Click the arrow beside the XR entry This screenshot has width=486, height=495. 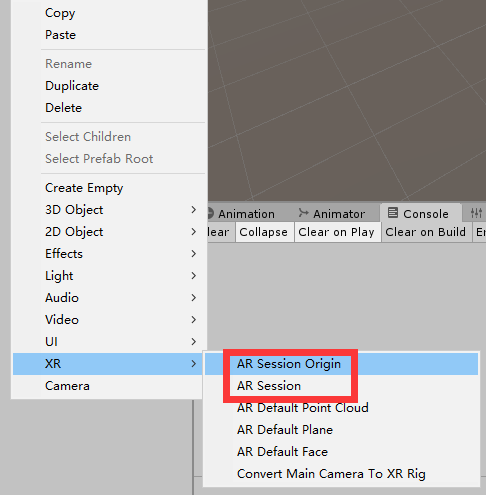(194, 364)
